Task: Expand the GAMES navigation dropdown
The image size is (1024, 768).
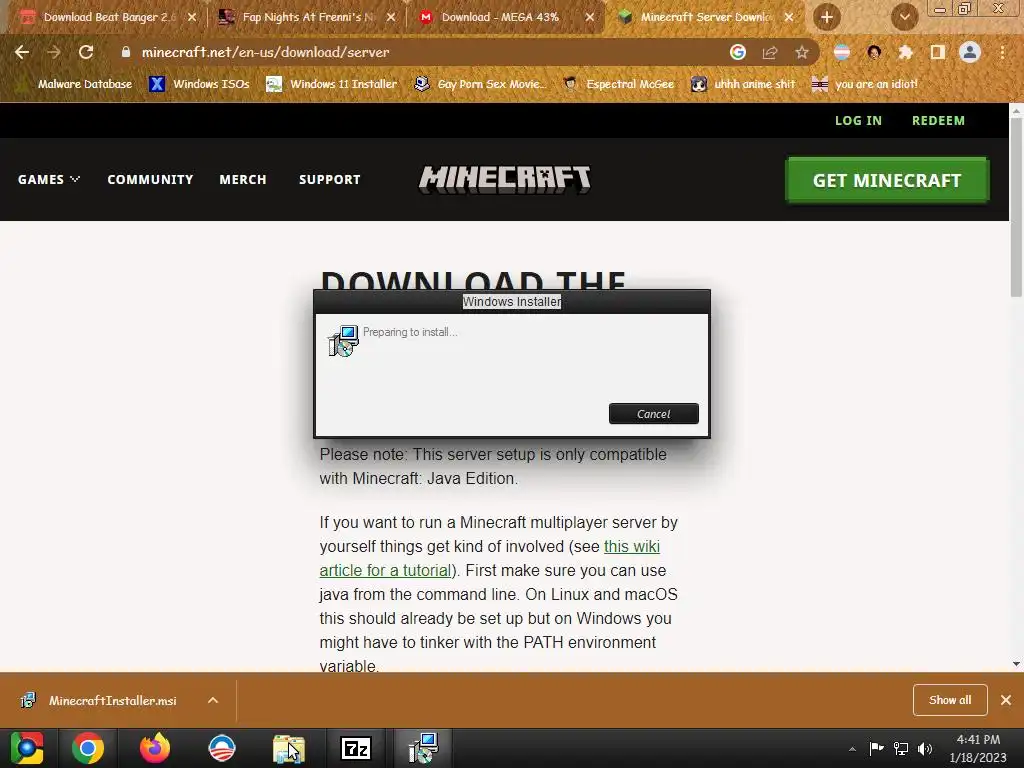Action: (49, 180)
